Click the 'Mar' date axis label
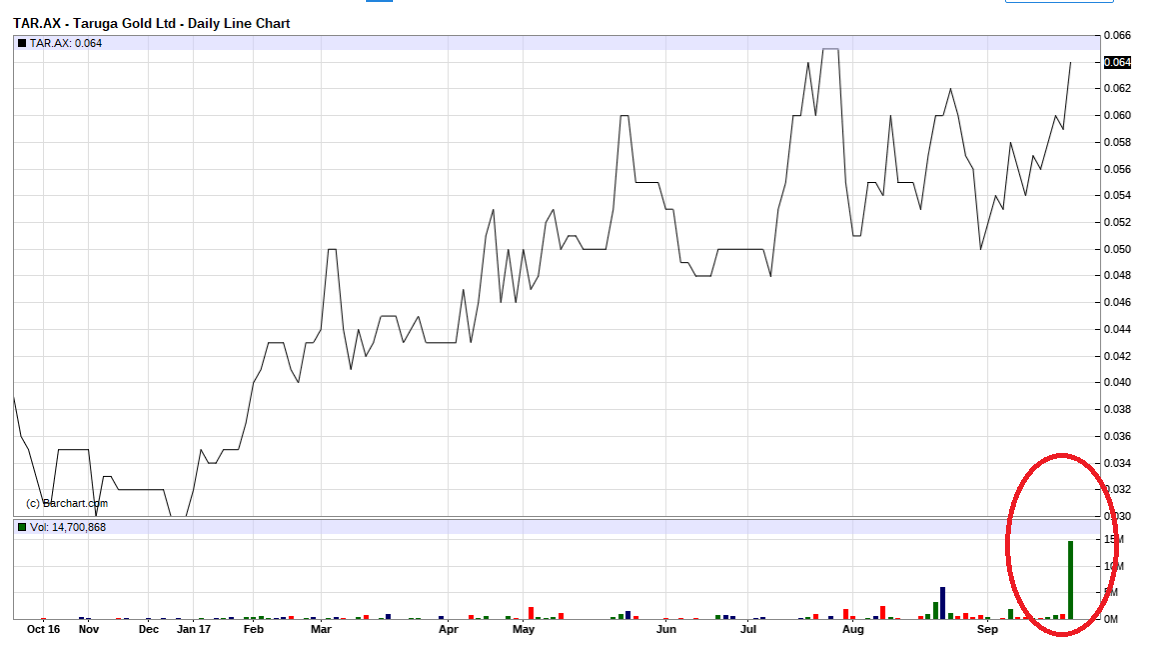The width and height of the screenshot is (1155, 650). (x=321, y=629)
